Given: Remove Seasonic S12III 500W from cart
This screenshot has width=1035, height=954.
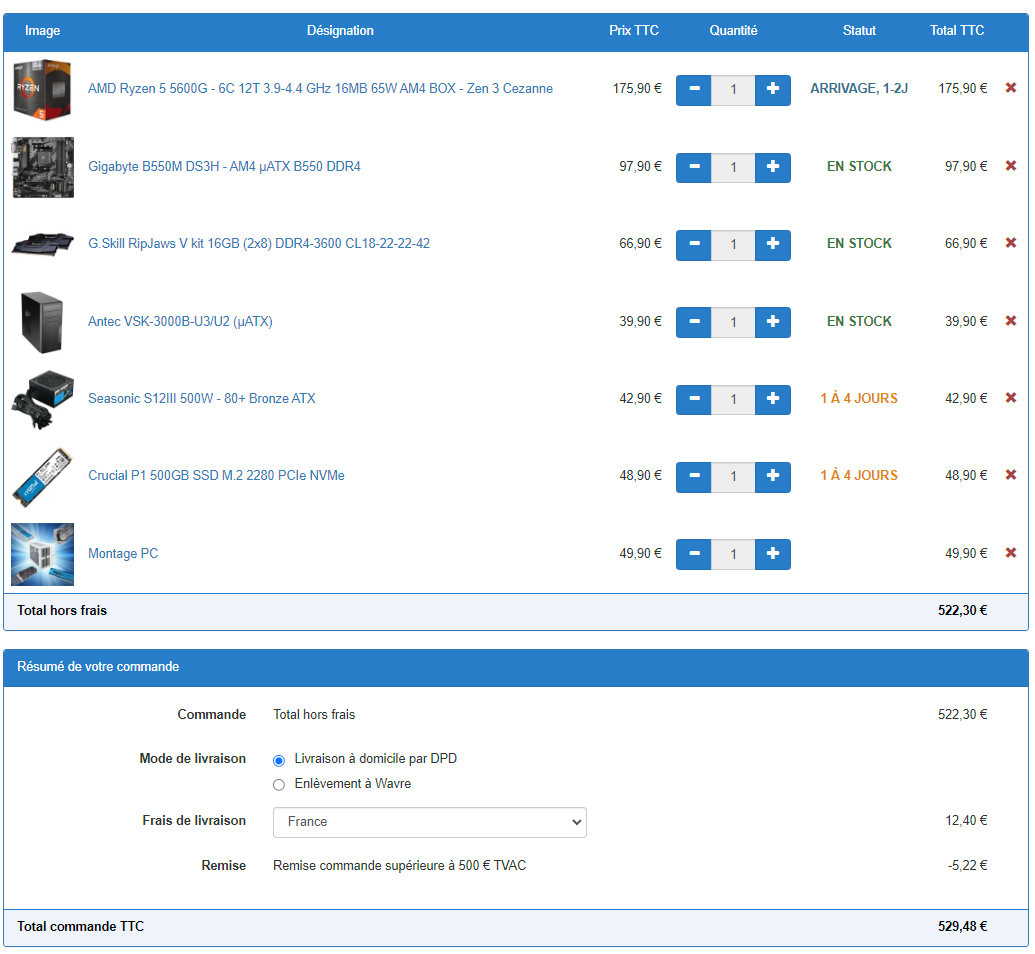Looking at the screenshot, I should [x=1011, y=398].
